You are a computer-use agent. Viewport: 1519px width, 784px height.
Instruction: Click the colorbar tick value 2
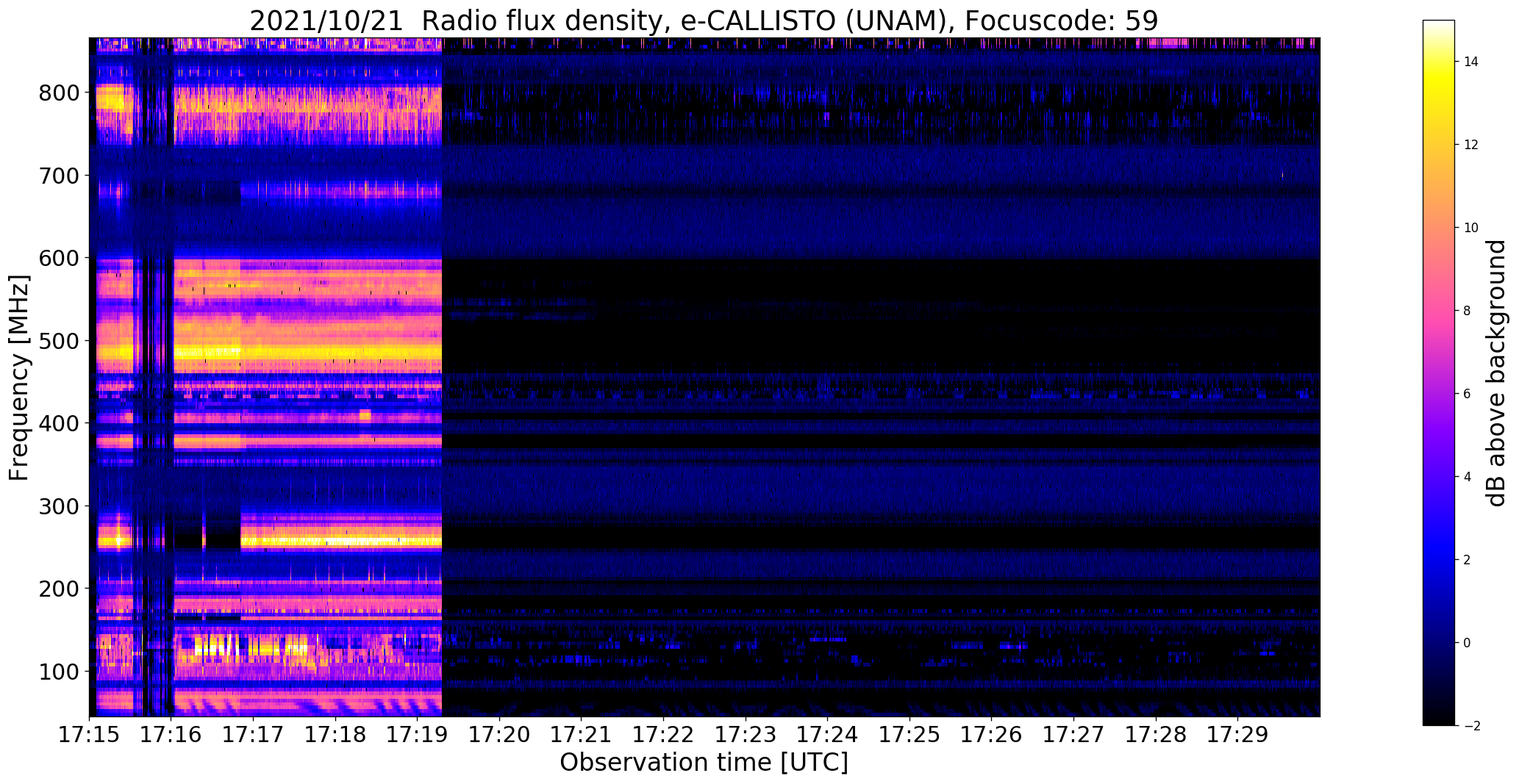point(1468,560)
